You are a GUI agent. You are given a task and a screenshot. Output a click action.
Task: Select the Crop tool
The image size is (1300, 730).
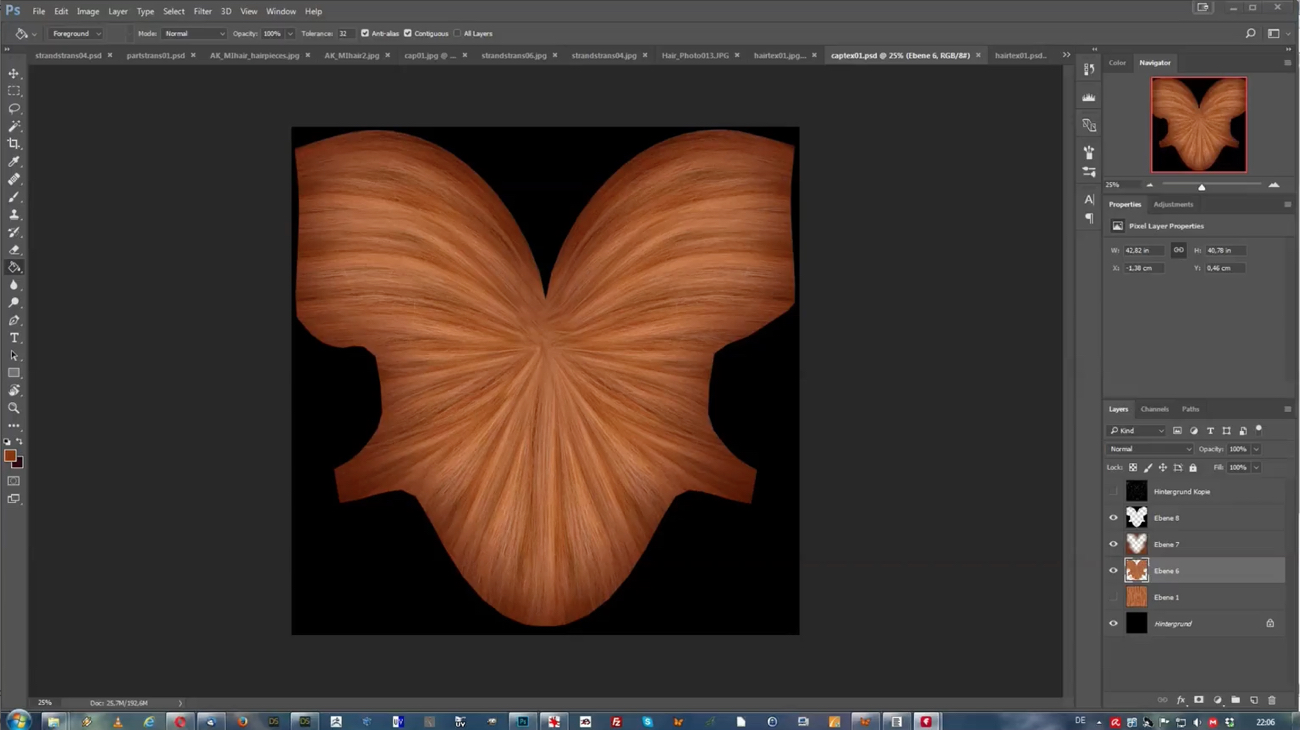[x=14, y=143]
